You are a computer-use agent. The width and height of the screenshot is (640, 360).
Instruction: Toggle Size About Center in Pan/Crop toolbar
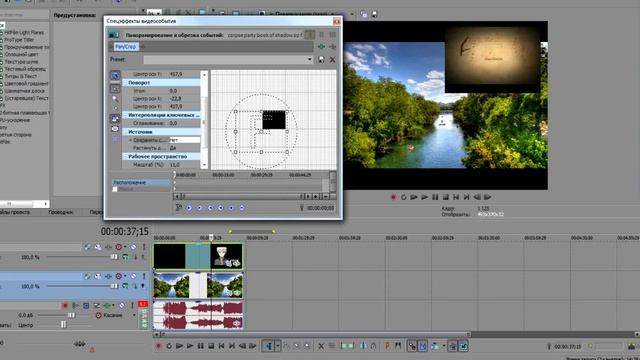point(115,129)
